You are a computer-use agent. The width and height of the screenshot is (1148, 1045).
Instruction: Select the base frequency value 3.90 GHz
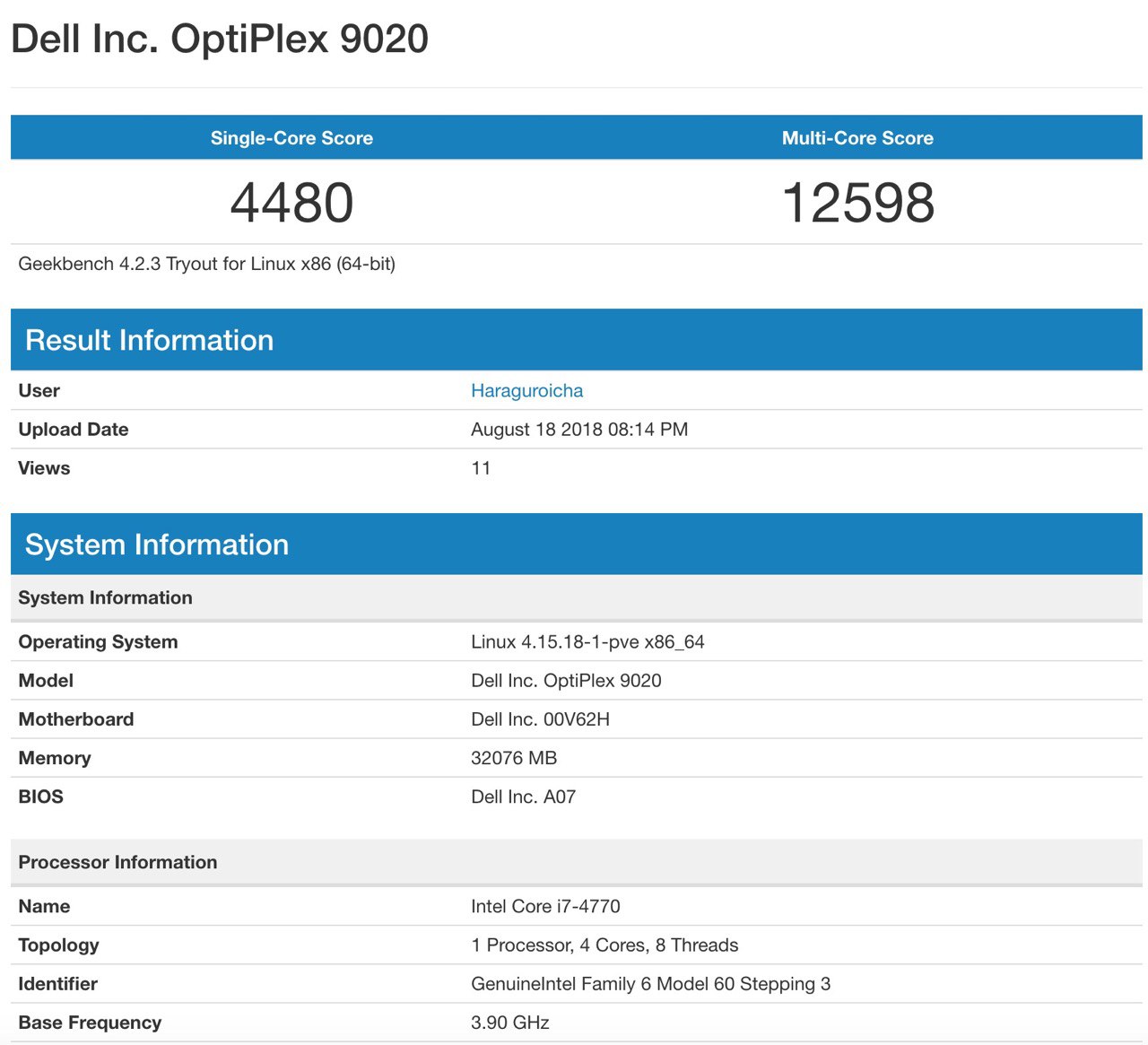click(509, 1023)
